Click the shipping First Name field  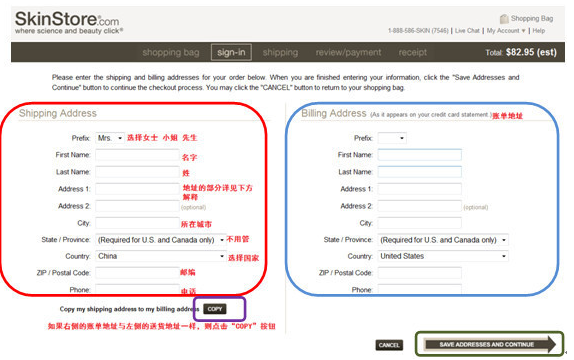(137, 155)
